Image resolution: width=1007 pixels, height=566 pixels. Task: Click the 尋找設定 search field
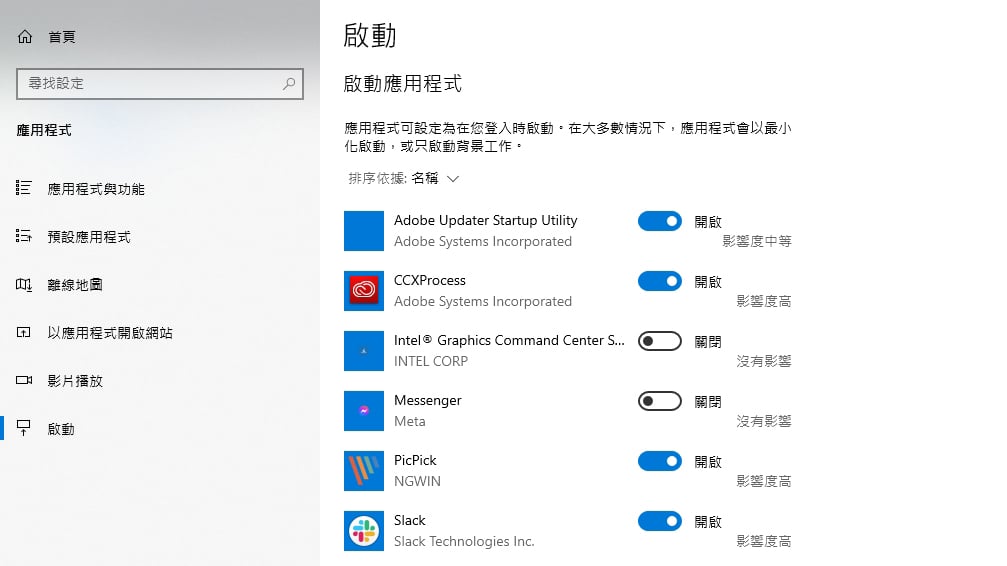pyautogui.click(x=160, y=84)
